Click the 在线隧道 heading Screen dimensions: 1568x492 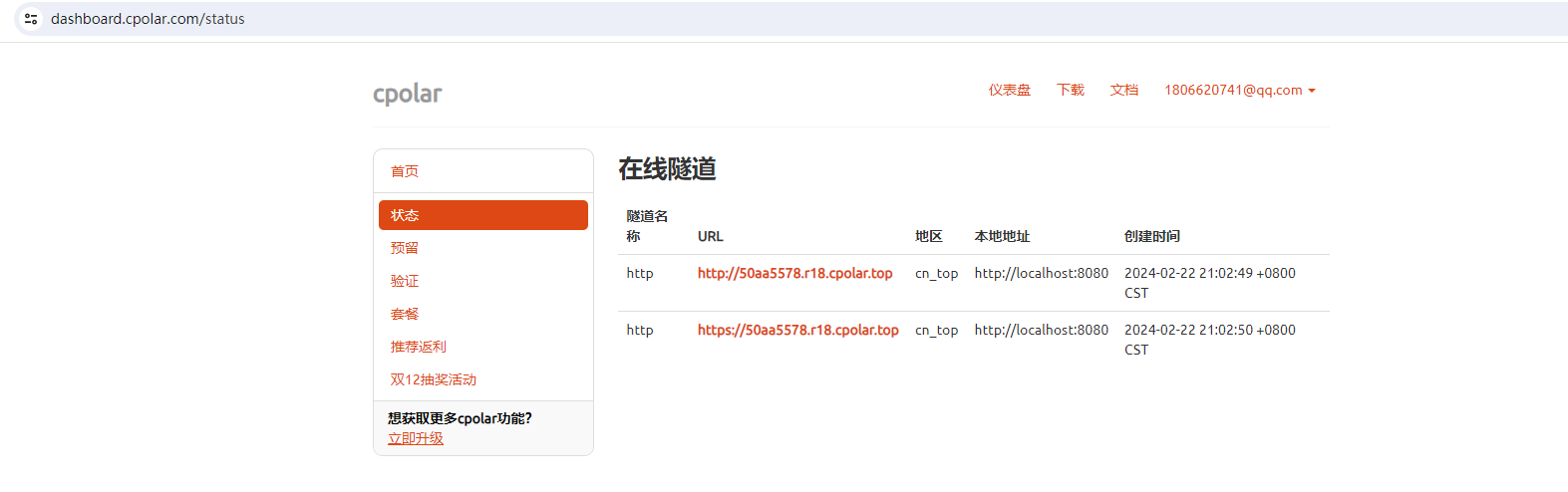coord(667,169)
